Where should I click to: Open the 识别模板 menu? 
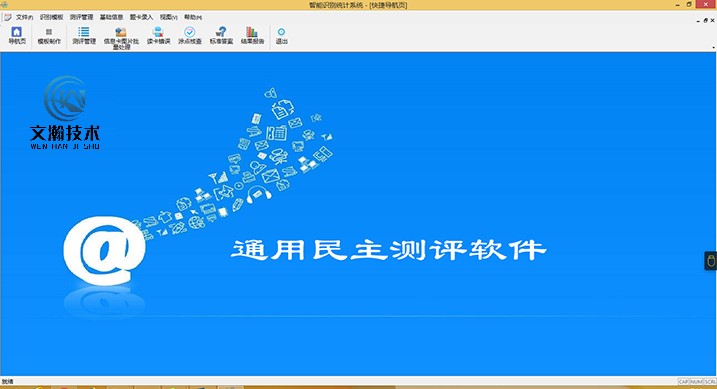coord(51,17)
